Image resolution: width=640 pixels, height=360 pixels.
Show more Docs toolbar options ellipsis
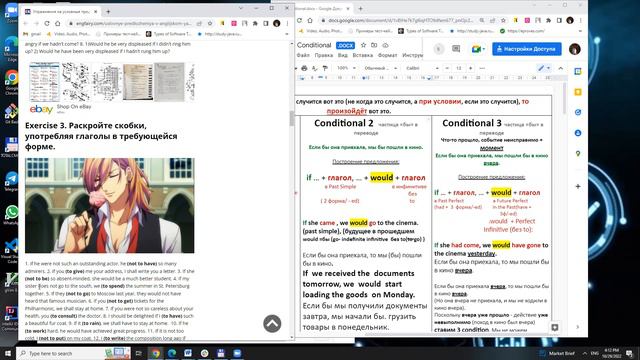(x=482, y=68)
